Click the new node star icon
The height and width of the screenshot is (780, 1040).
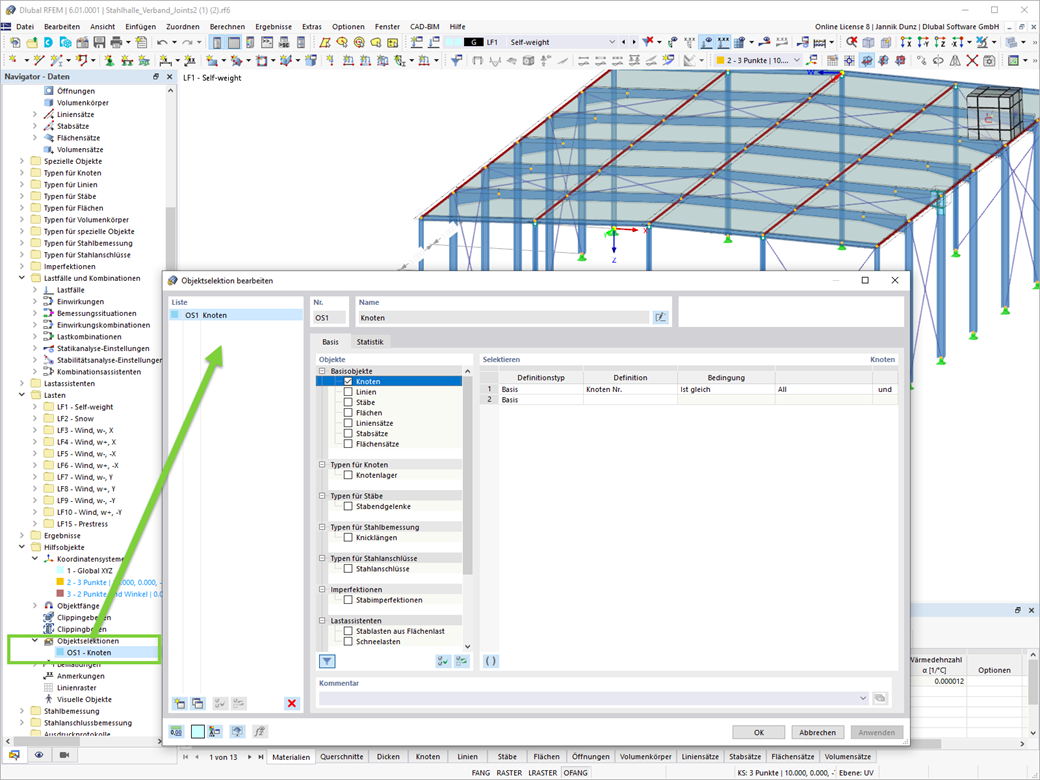pos(13,60)
